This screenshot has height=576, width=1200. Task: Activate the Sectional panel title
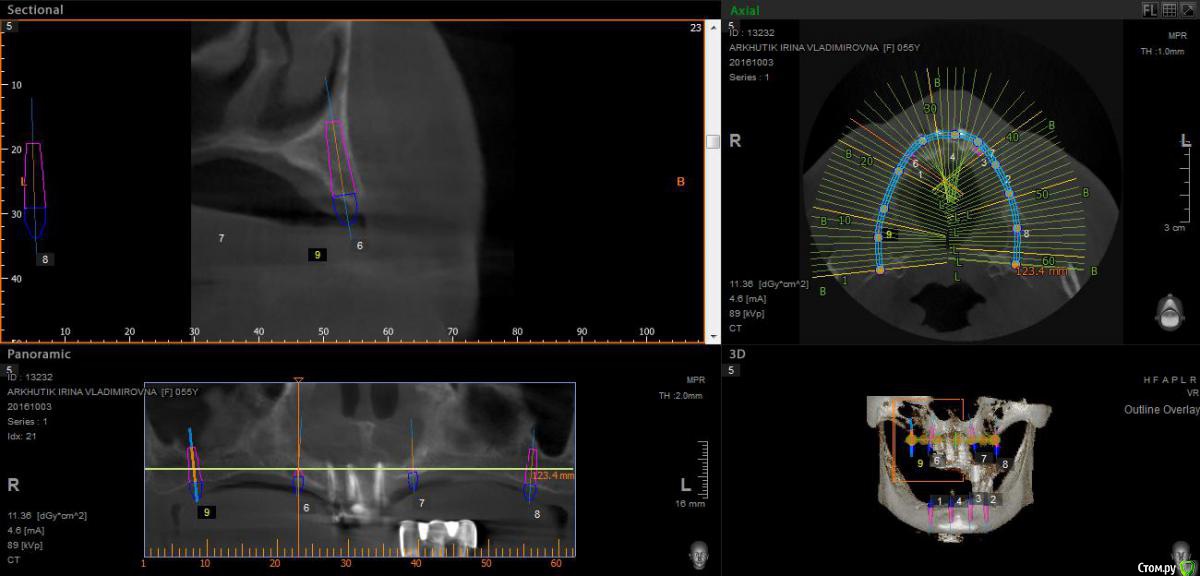pyautogui.click(x=35, y=10)
